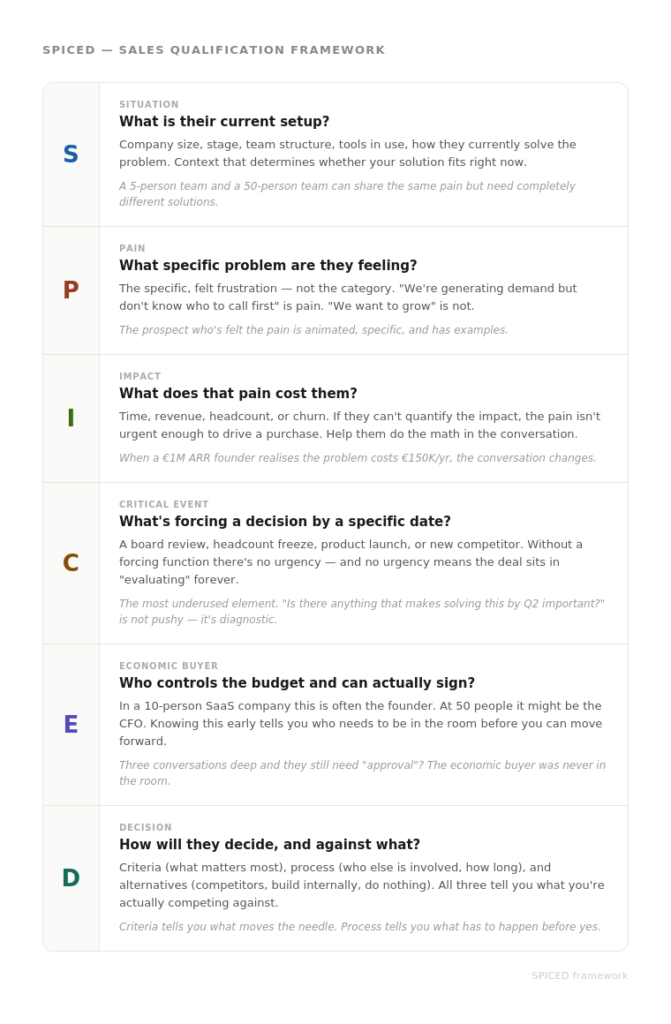
Task: Click the blue S letter icon
Action: click(70, 154)
